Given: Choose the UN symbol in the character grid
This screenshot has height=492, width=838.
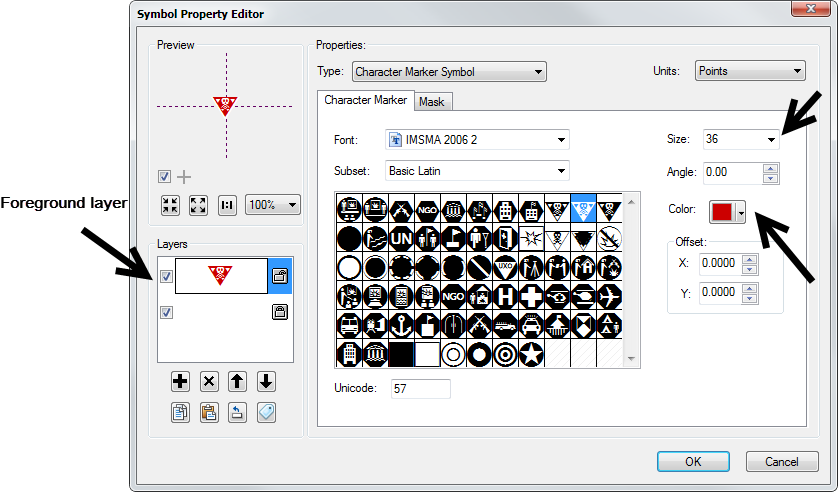Looking at the screenshot, I should click(x=400, y=238).
